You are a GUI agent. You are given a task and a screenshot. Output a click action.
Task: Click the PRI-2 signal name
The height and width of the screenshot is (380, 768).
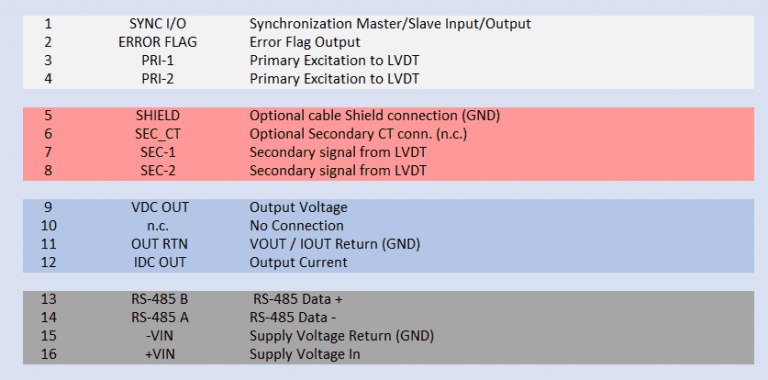click(158, 79)
